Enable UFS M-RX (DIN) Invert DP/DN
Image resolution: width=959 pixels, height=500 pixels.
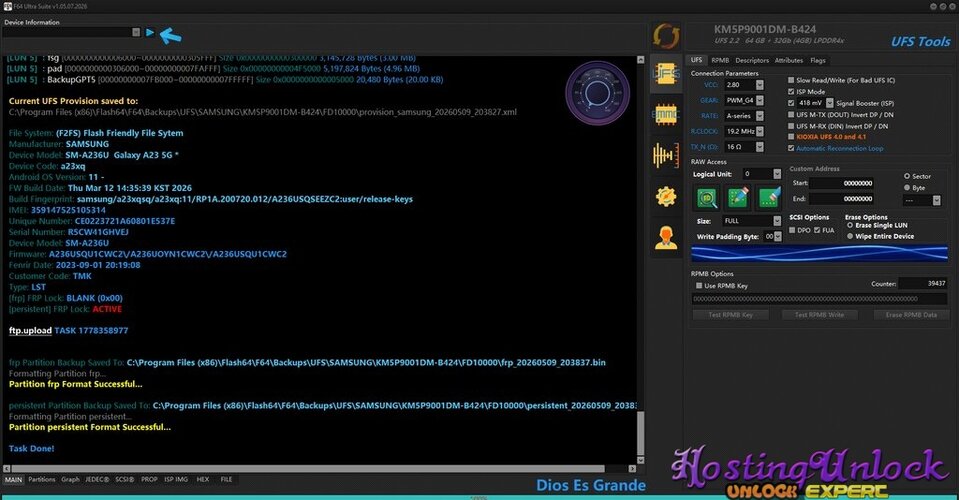791,126
